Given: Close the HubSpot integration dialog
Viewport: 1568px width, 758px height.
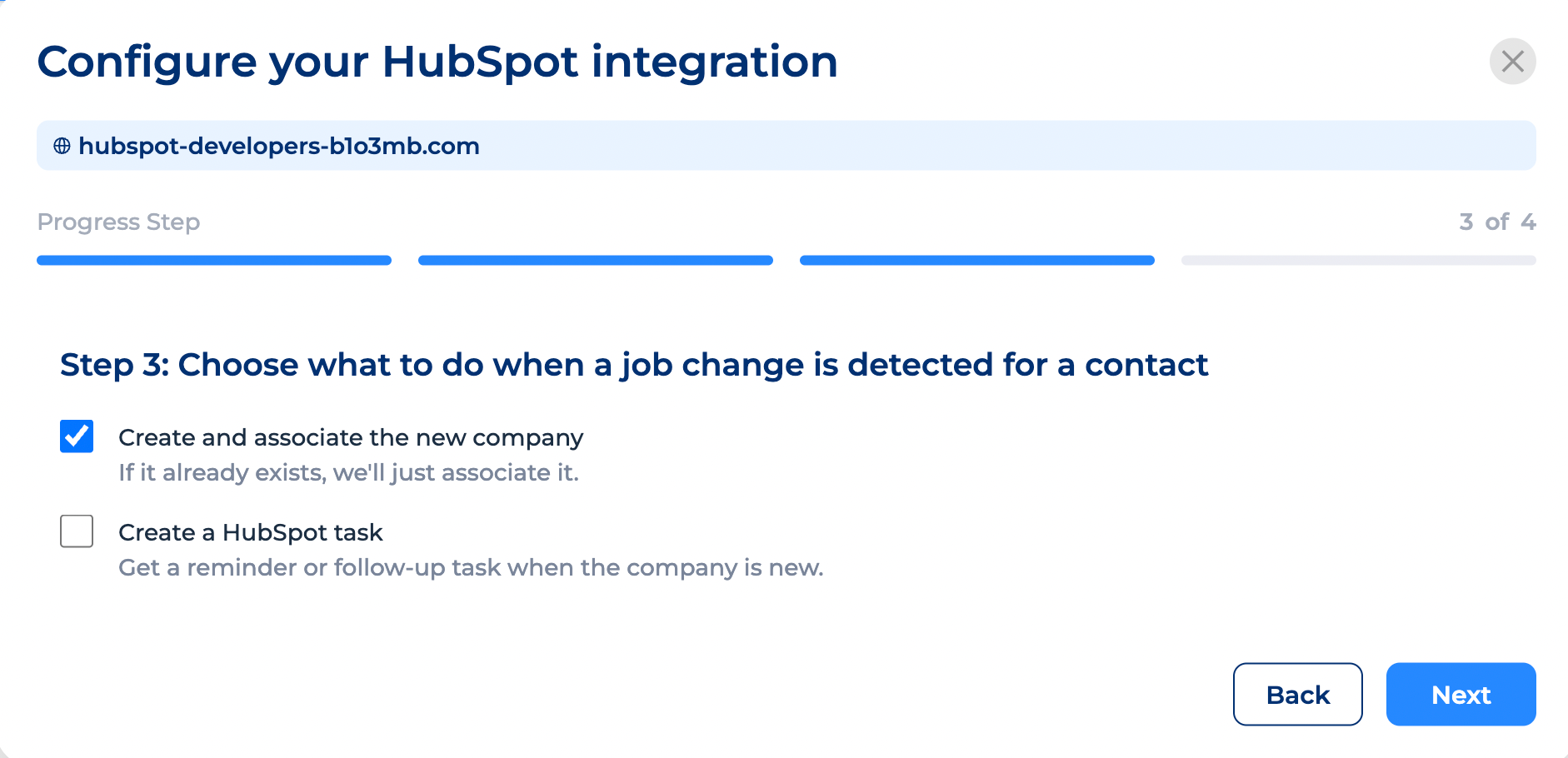Looking at the screenshot, I should (1512, 61).
